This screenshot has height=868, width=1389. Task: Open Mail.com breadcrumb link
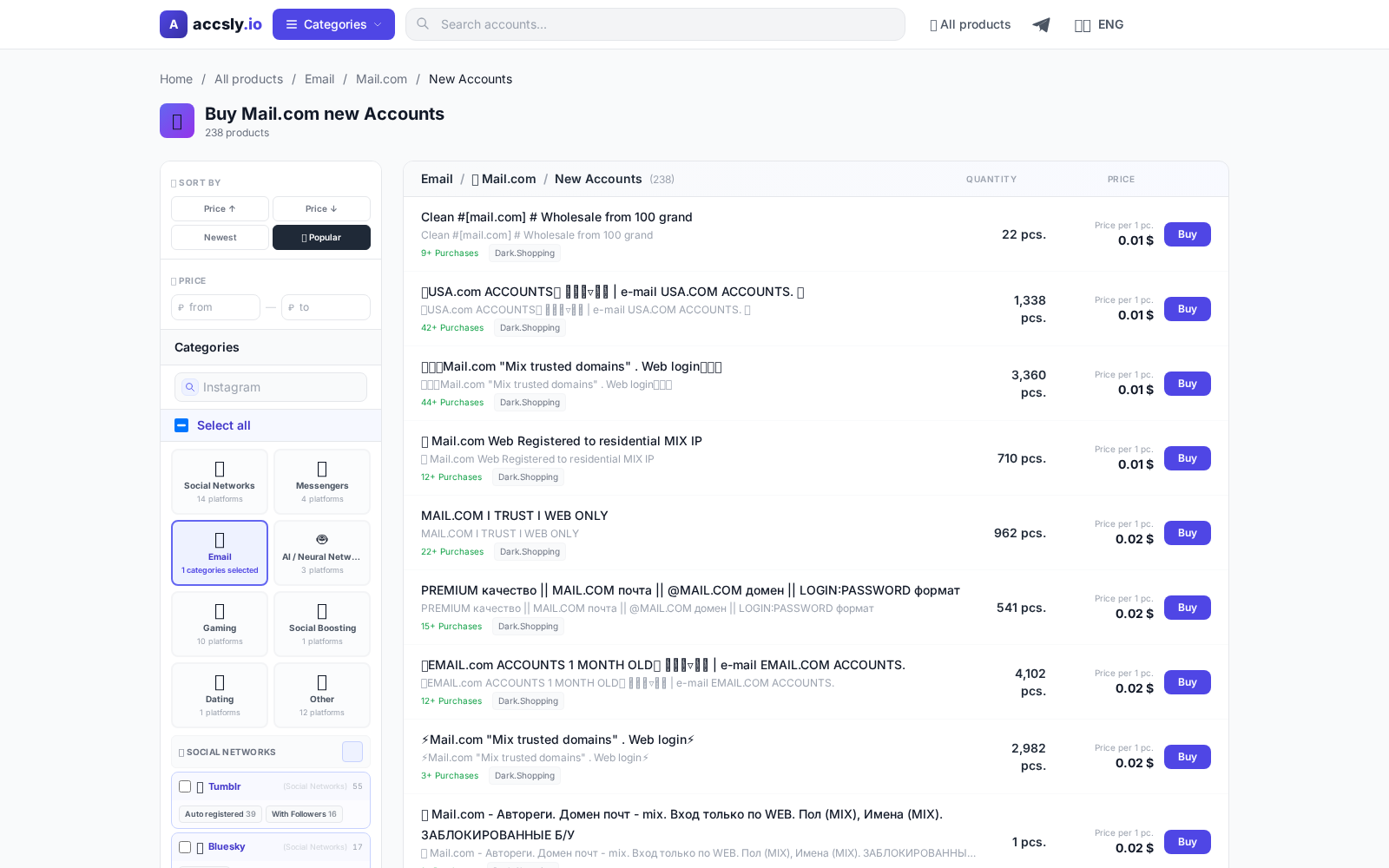point(381,79)
